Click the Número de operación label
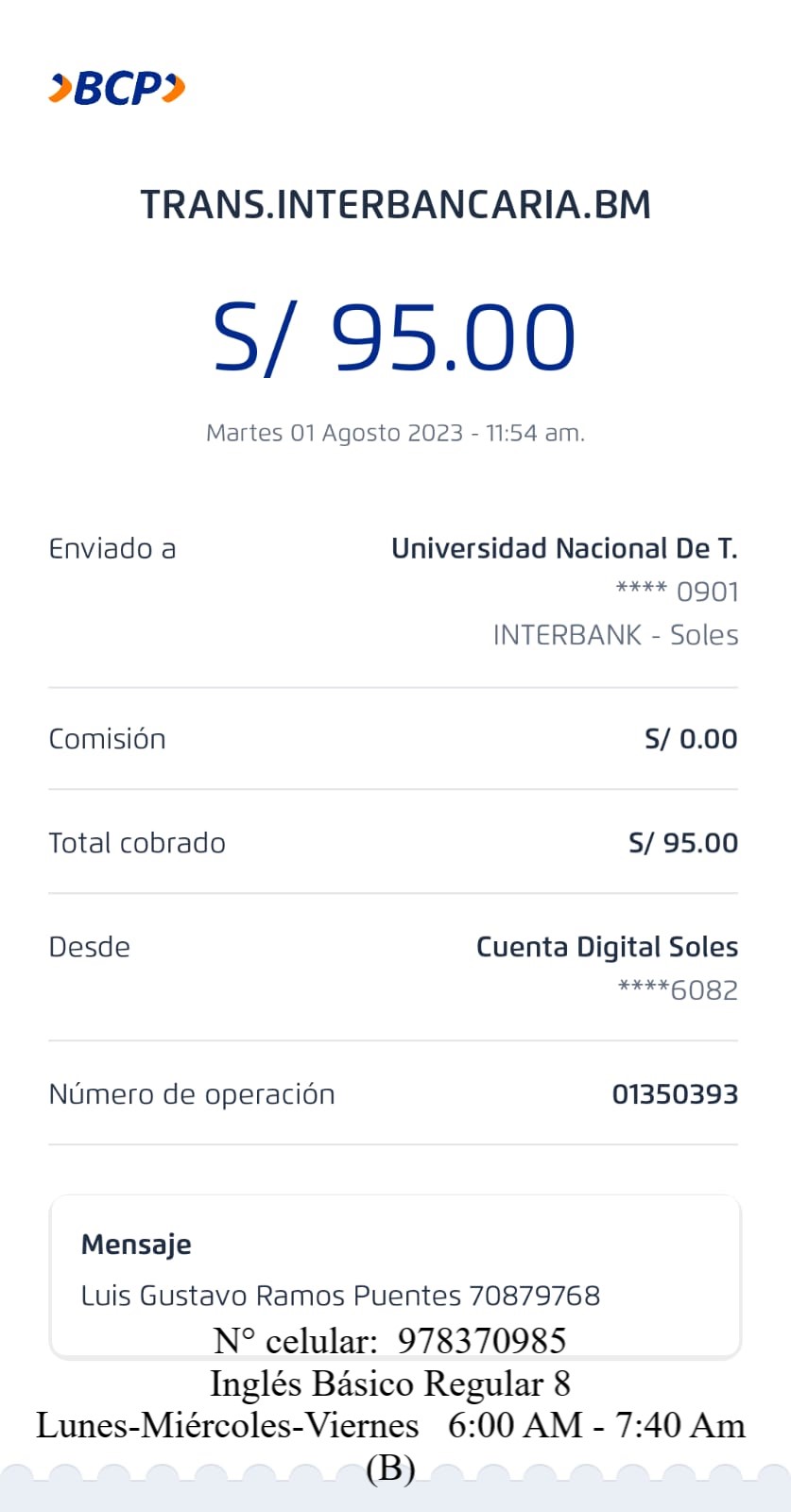The height and width of the screenshot is (1512, 791). tap(192, 1094)
